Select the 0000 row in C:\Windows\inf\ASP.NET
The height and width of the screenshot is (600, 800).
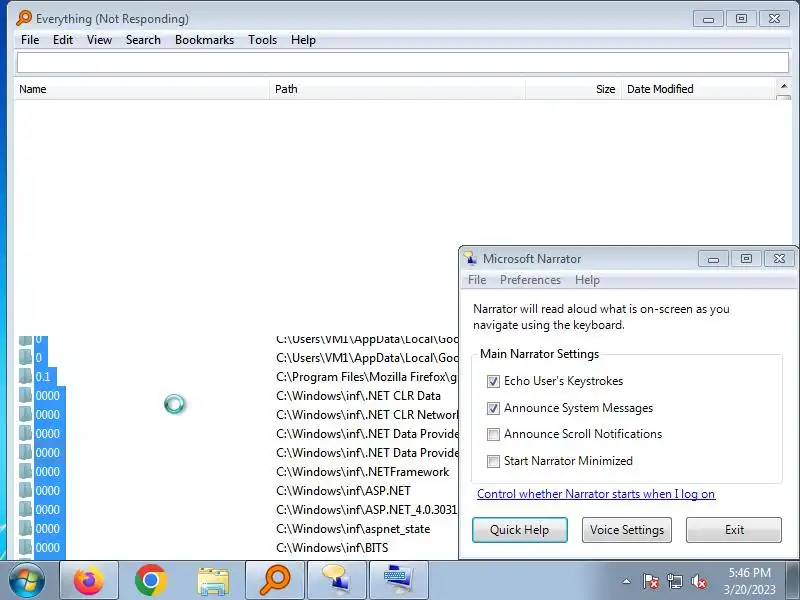tap(47, 490)
